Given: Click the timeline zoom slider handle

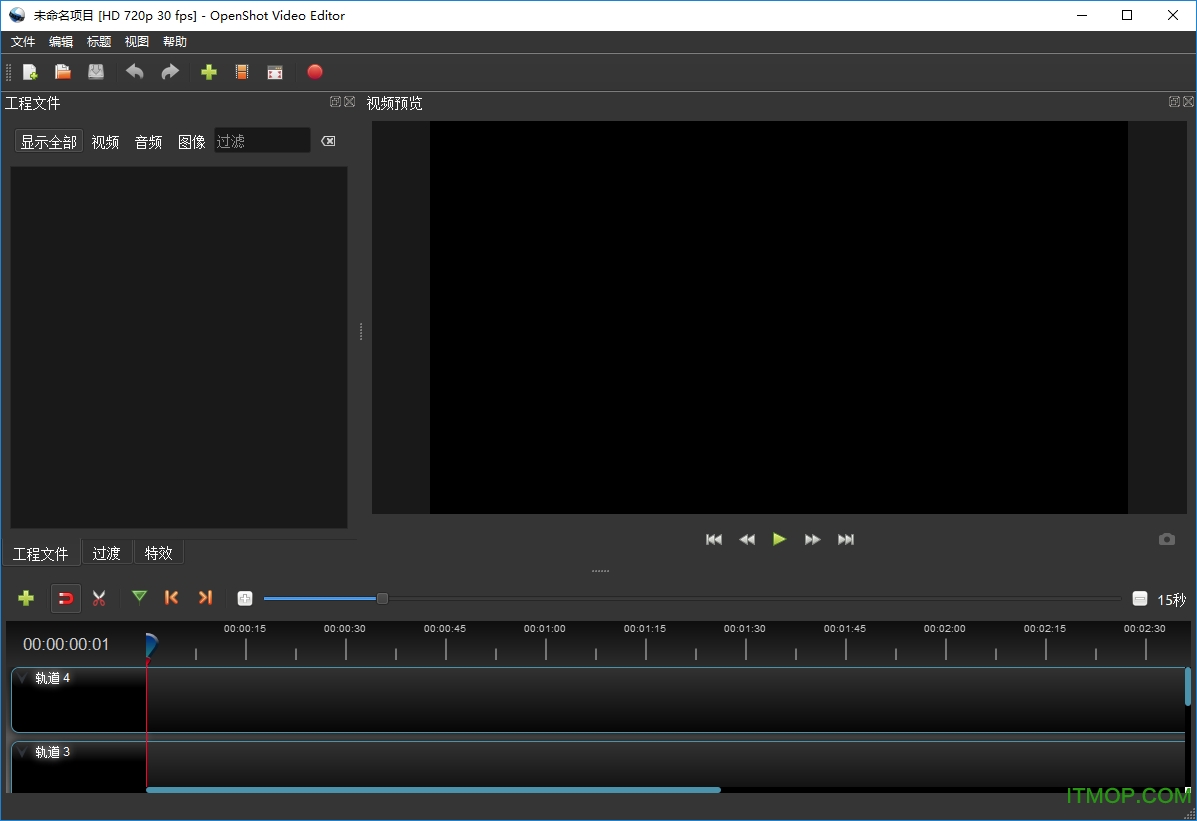Looking at the screenshot, I should point(382,598).
